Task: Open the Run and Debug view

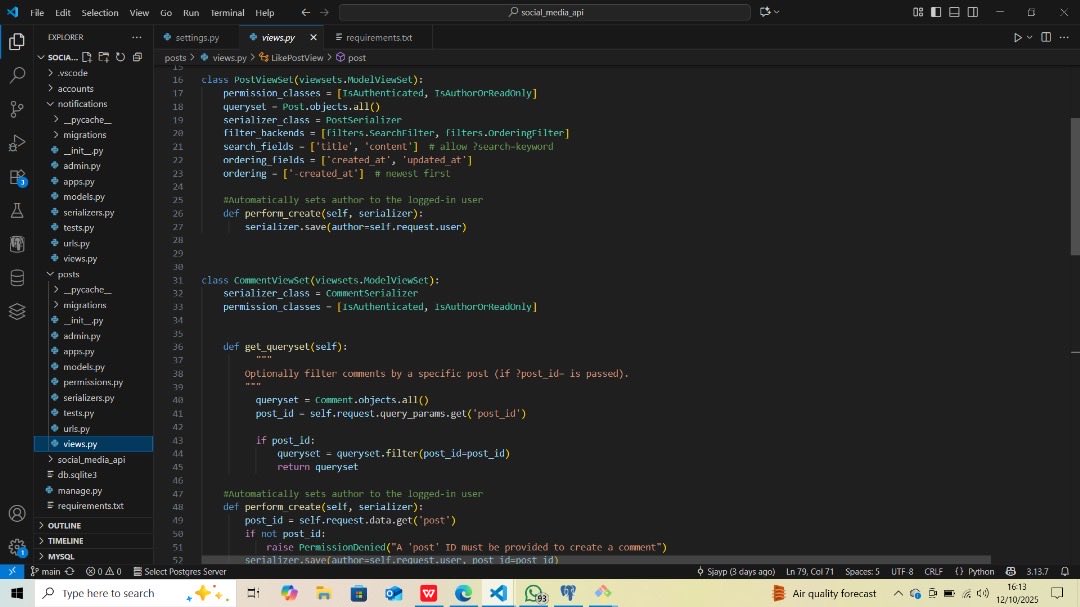Action: tap(17, 143)
